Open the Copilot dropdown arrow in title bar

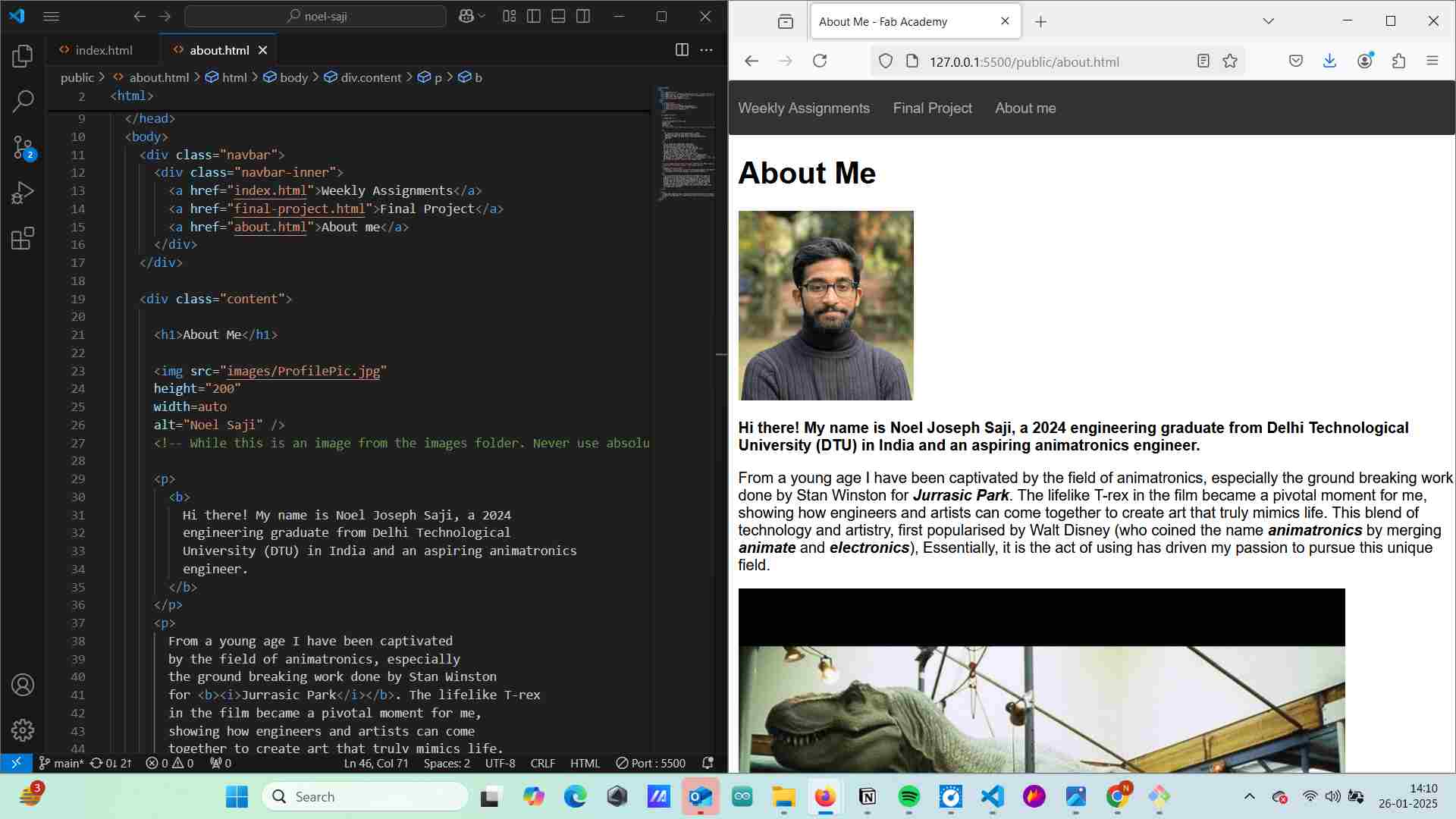tap(482, 16)
